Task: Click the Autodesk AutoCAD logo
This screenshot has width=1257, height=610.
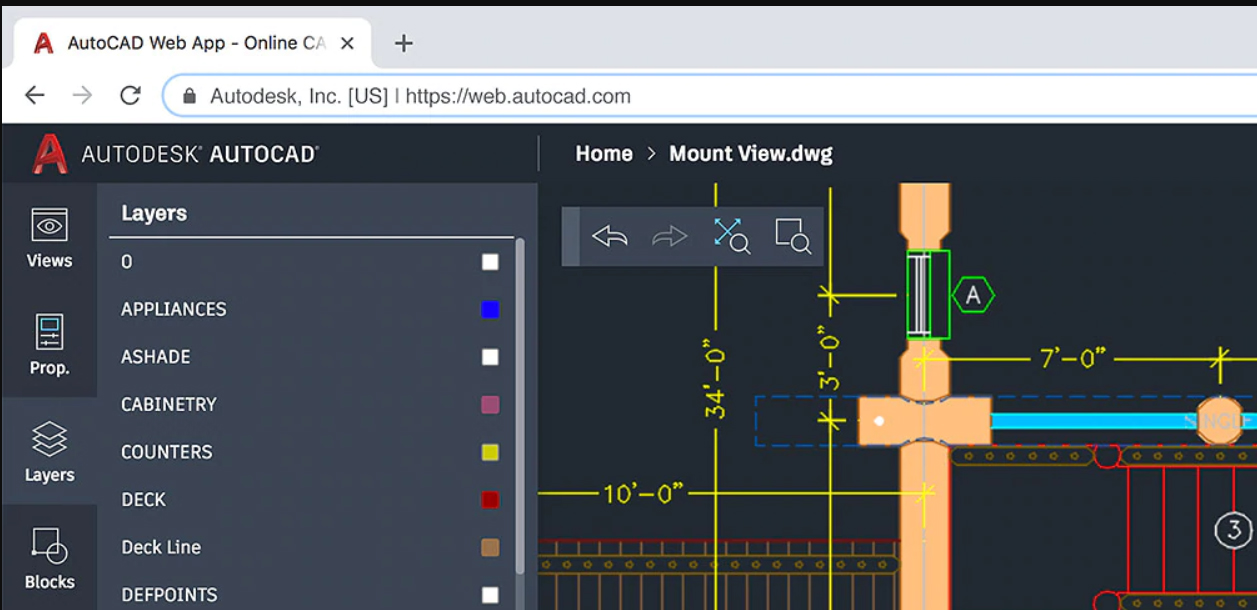Action: pos(176,154)
